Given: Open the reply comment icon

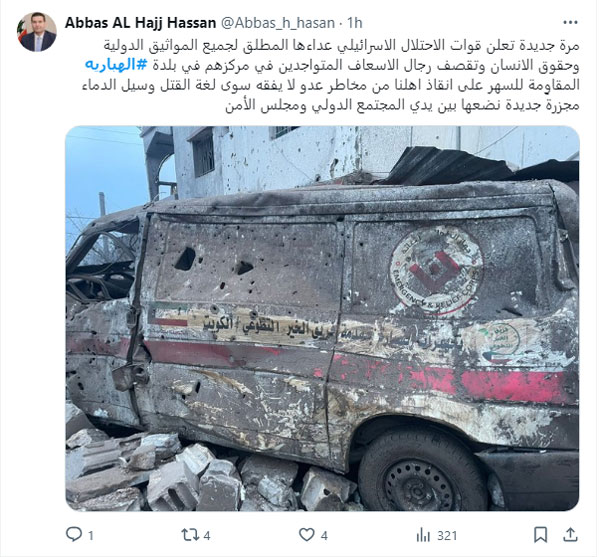Looking at the screenshot, I should point(73,534).
